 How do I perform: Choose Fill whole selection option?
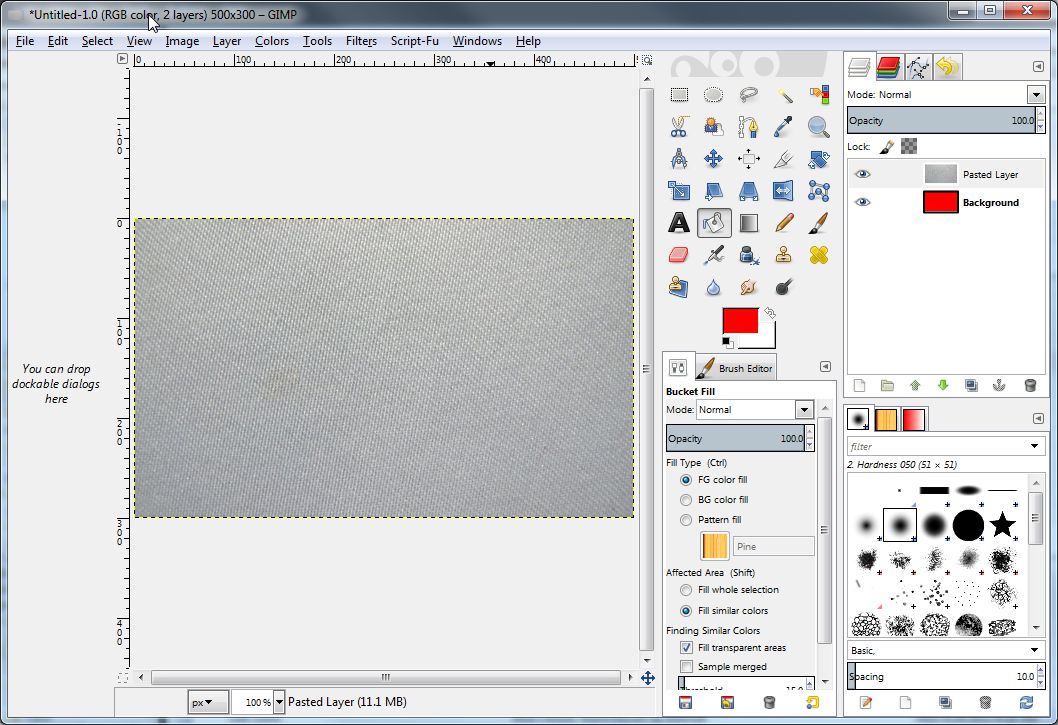click(686, 590)
